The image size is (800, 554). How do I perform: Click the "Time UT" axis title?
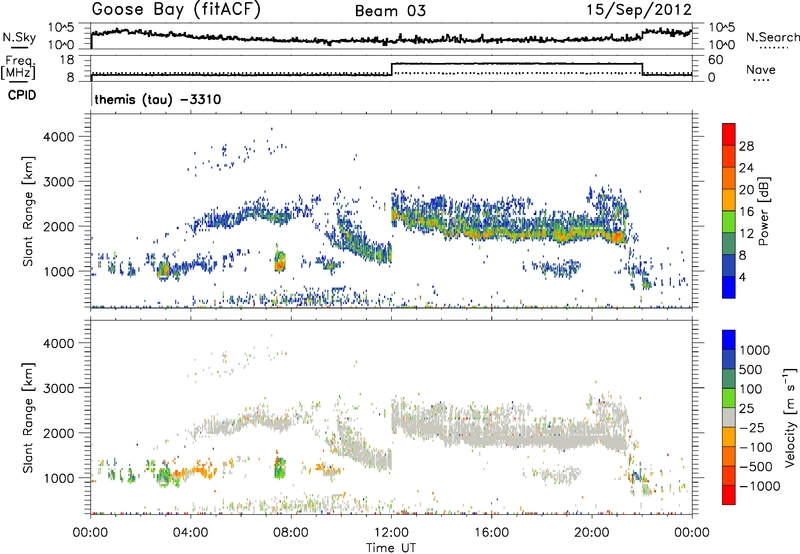click(x=391, y=548)
